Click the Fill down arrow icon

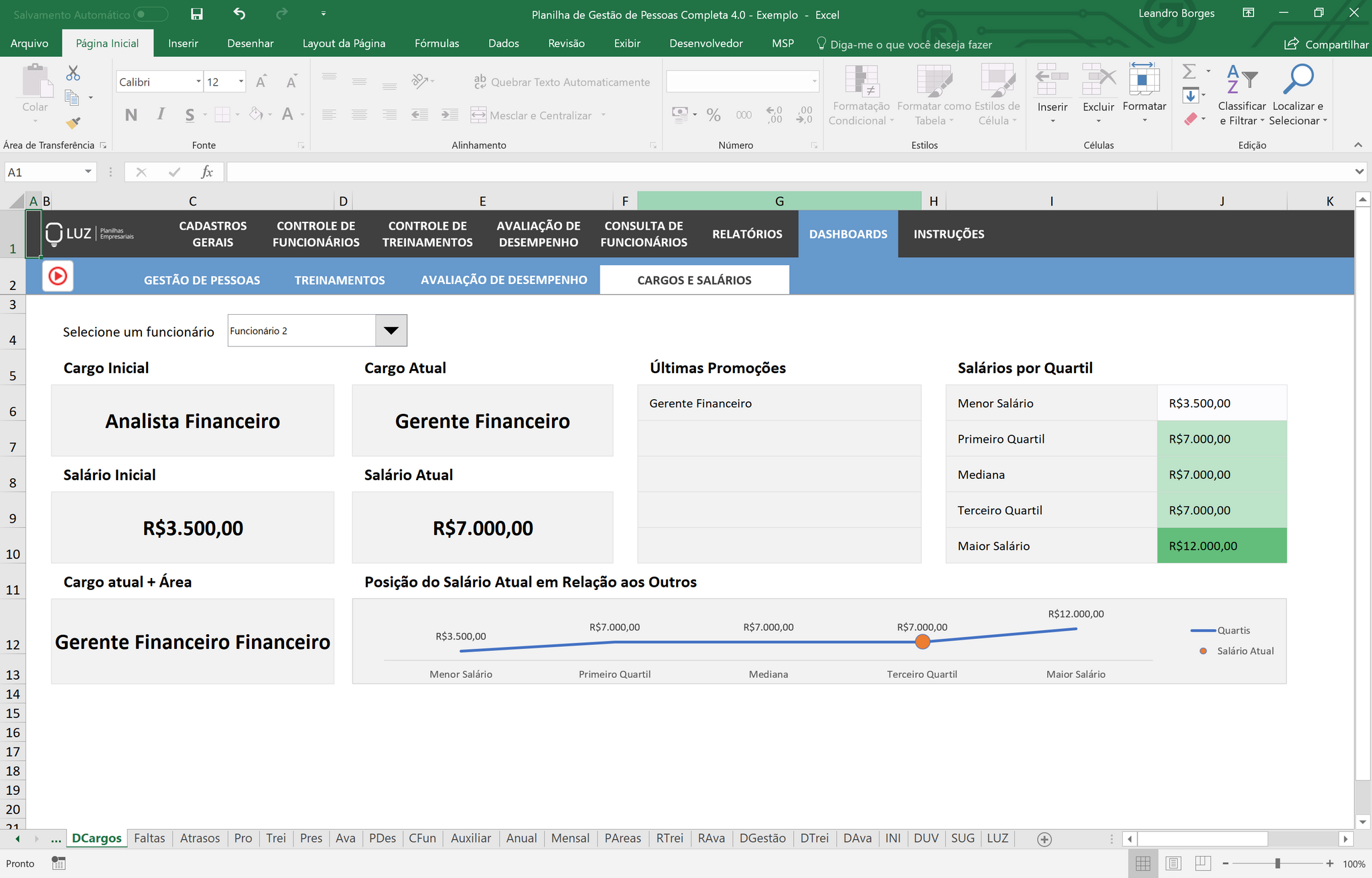[x=1190, y=95]
